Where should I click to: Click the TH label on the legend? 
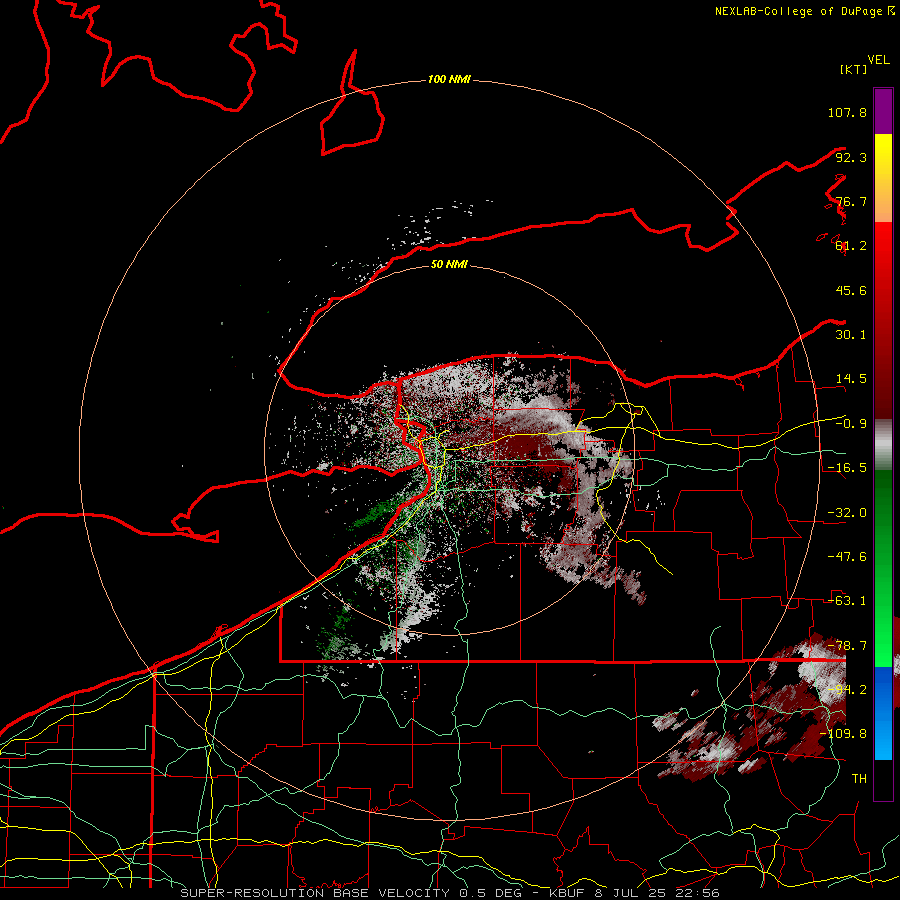(859, 779)
